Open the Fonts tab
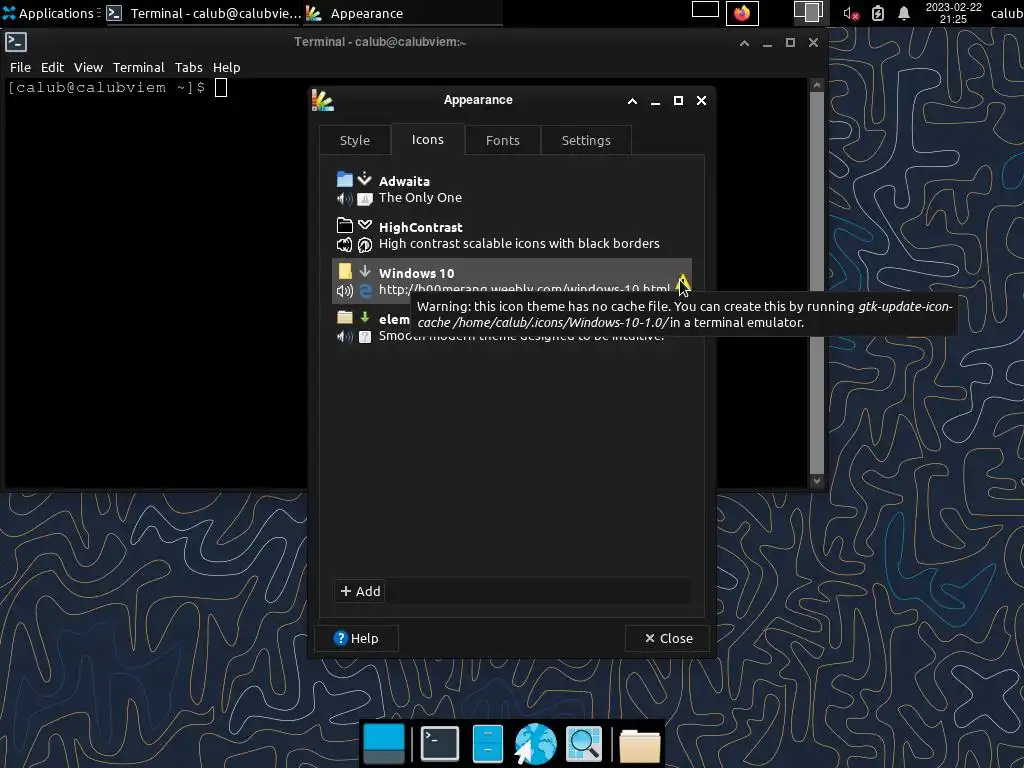 502,140
